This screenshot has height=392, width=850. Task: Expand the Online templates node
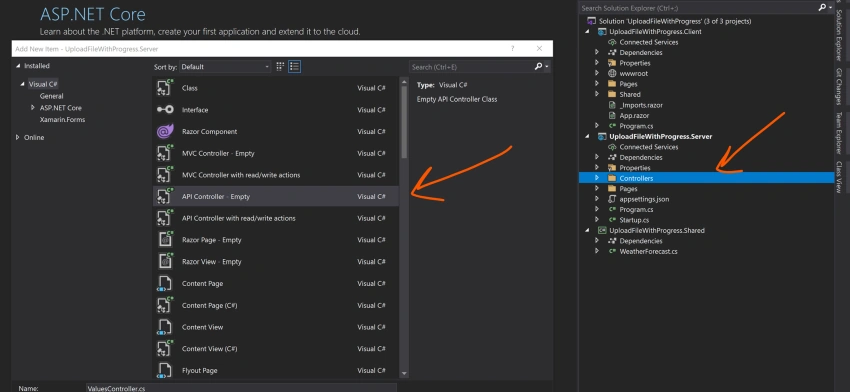(x=18, y=137)
